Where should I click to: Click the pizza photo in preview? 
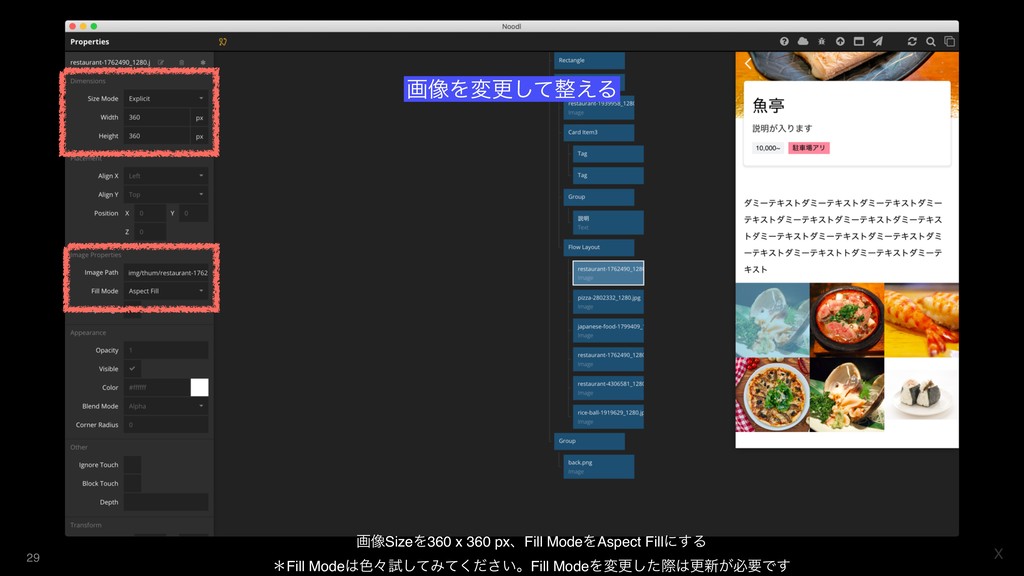click(773, 394)
